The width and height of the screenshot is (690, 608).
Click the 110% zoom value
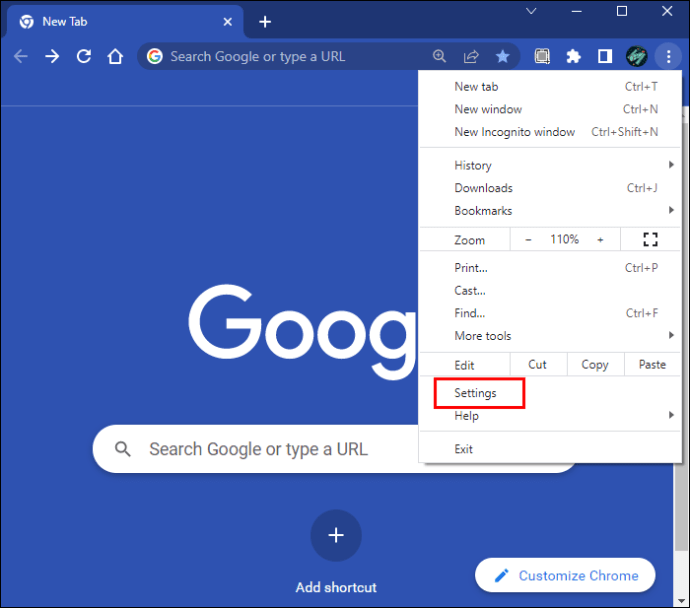(565, 240)
